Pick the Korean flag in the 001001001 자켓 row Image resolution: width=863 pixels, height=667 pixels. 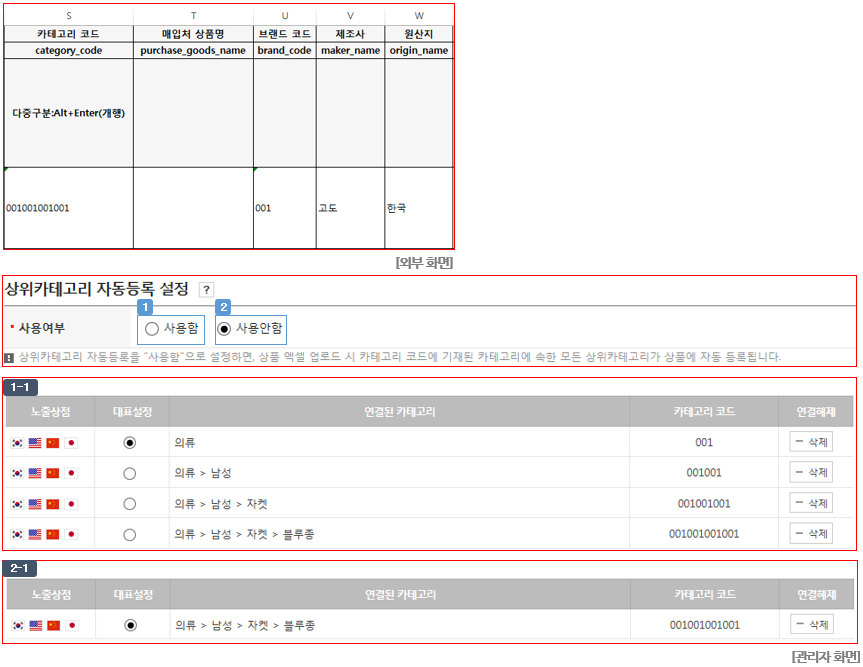[x=17, y=504]
